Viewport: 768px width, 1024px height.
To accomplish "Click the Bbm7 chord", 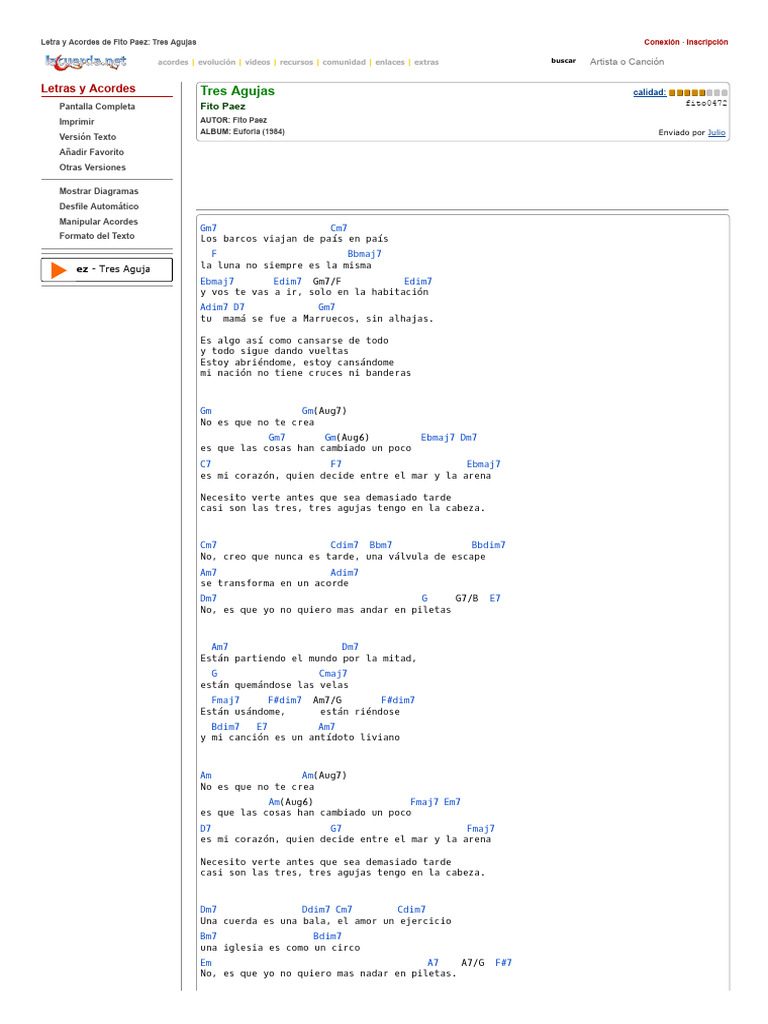I will (381, 545).
